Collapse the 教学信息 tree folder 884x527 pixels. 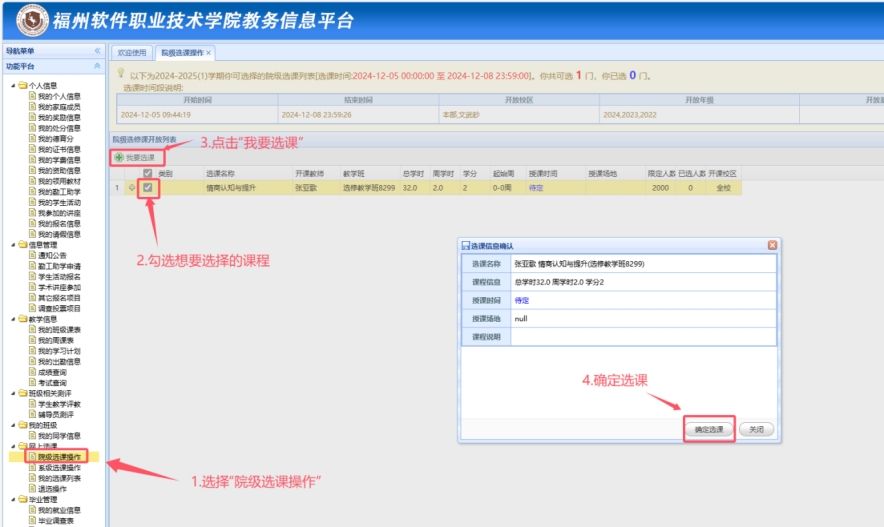tap(12, 319)
